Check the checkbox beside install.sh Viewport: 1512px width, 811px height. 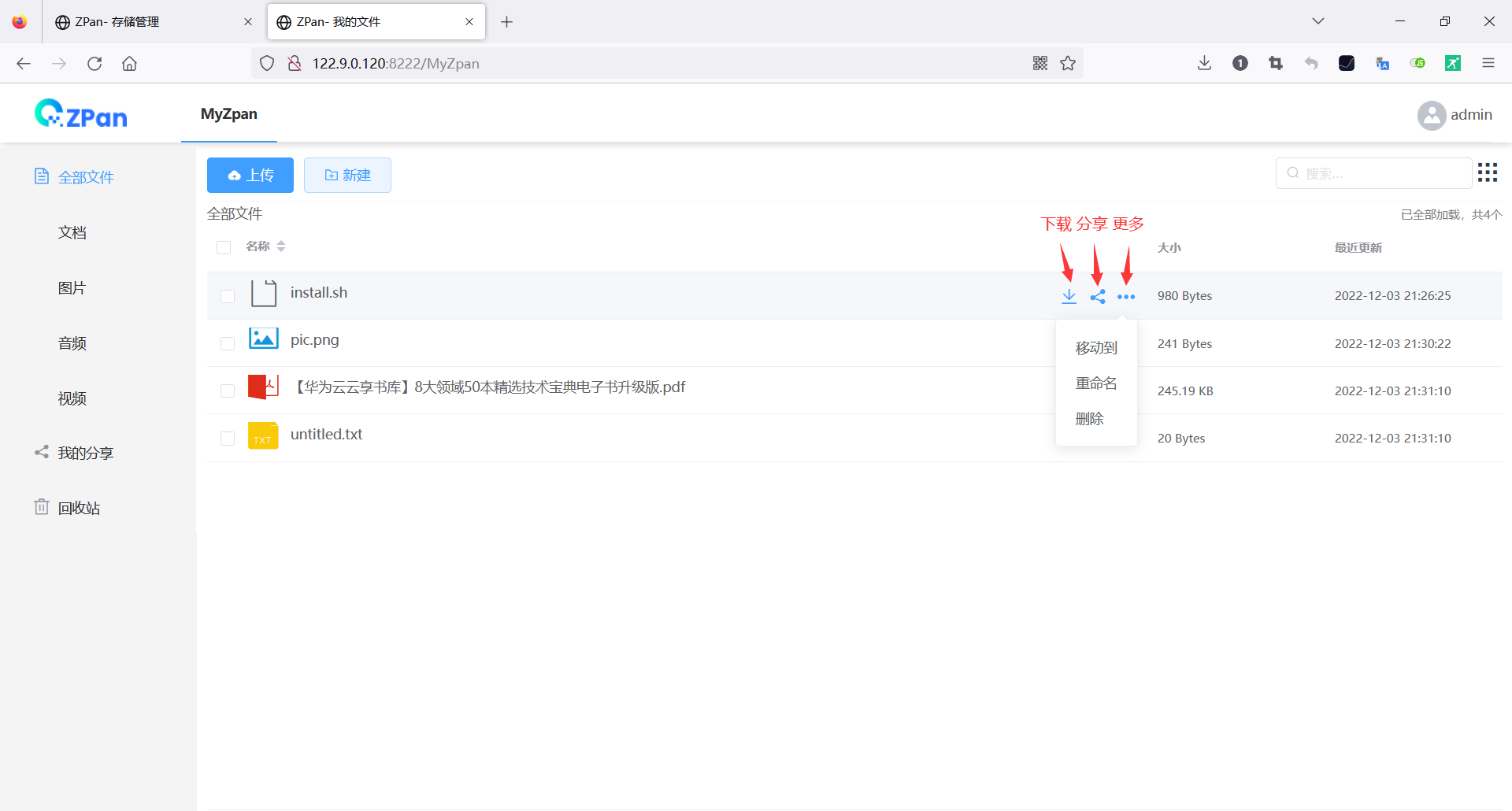(228, 296)
